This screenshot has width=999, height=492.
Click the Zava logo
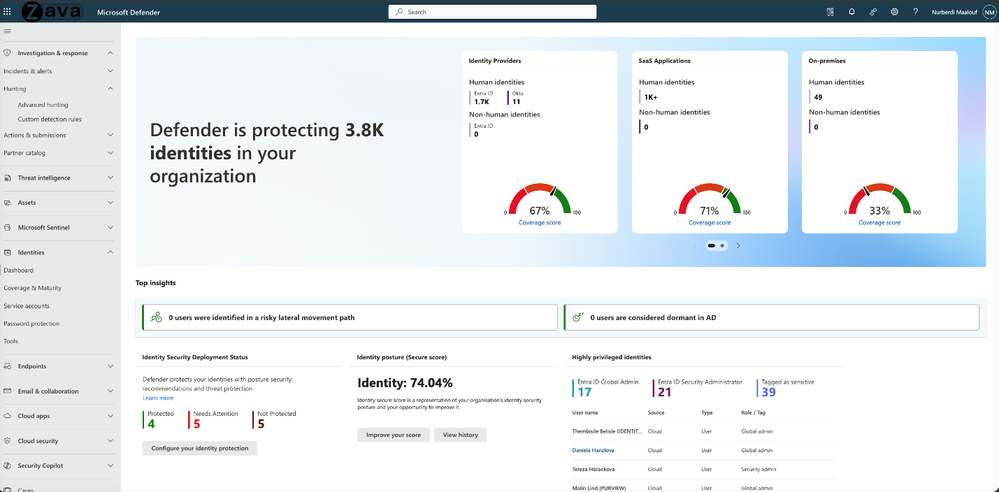53,11
